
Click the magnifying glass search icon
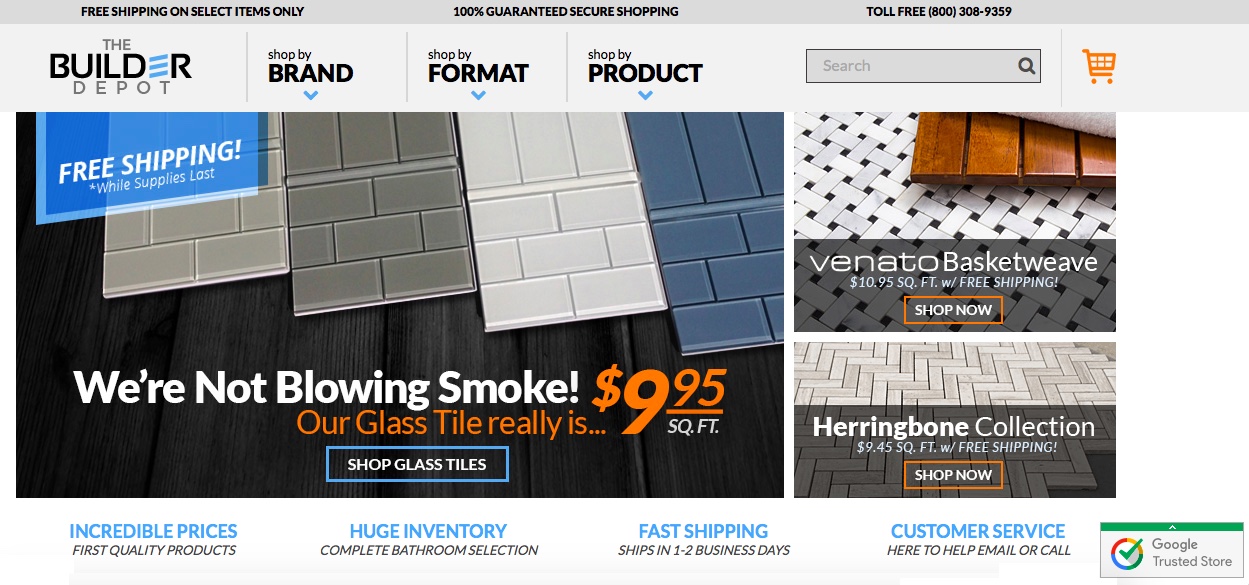click(x=1026, y=66)
